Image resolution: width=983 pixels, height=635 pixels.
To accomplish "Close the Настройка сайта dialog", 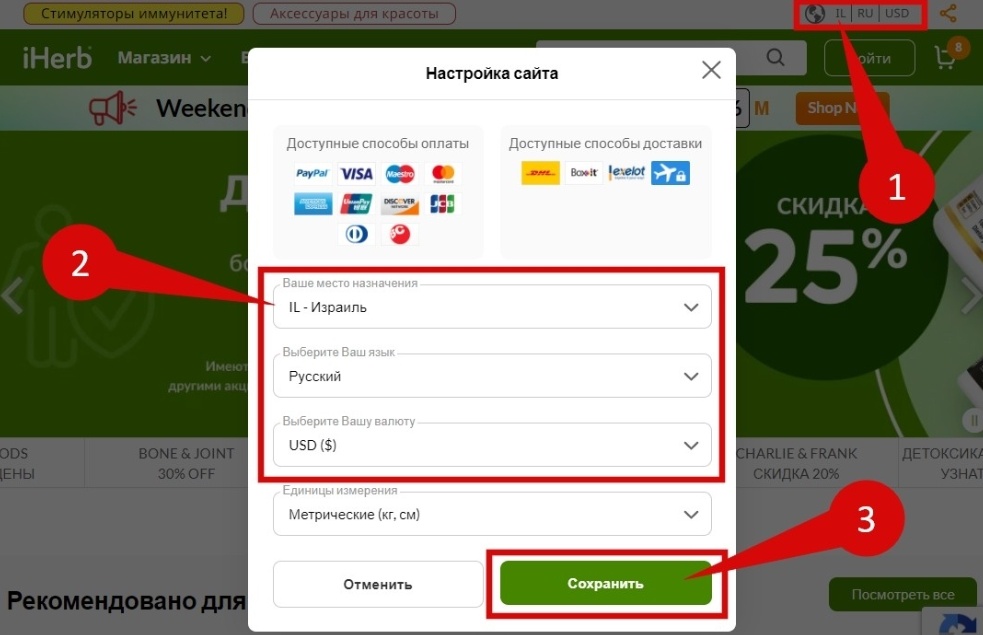I will [711, 70].
